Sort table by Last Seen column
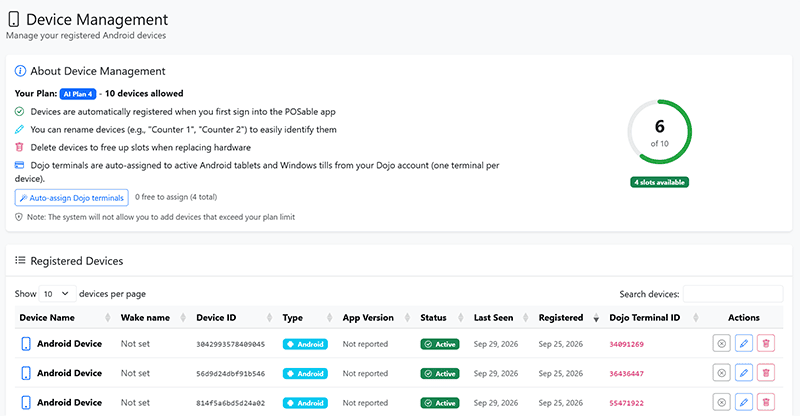 tap(501, 317)
